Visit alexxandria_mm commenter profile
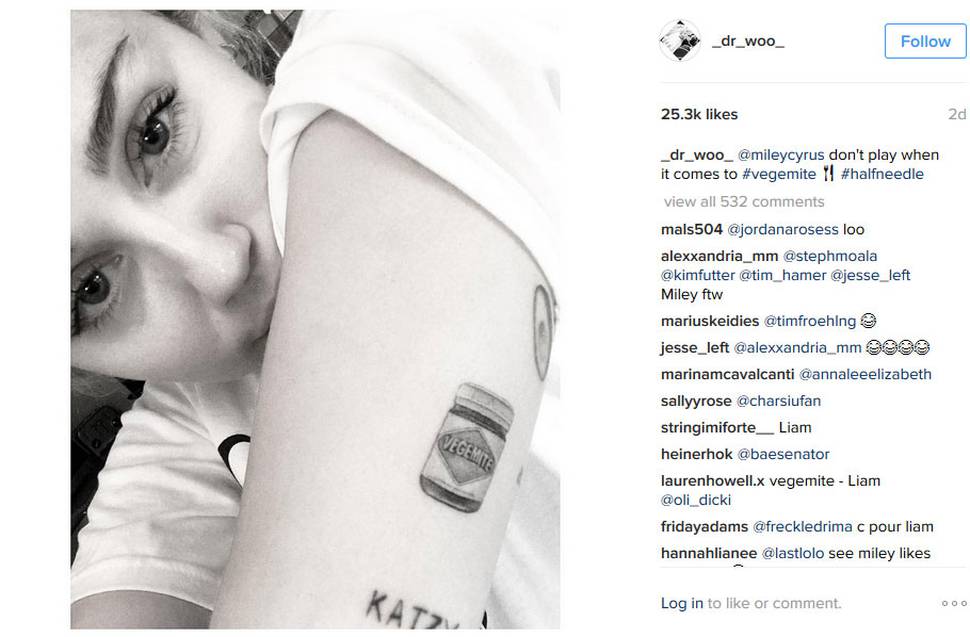The width and height of the screenshot is (970, 637). click(719, 256)
